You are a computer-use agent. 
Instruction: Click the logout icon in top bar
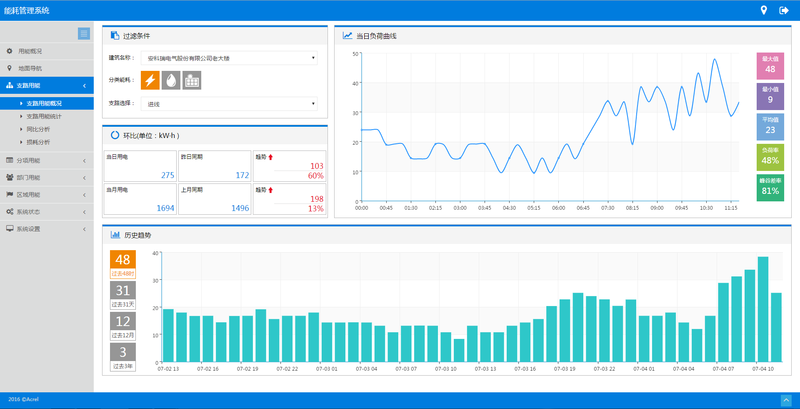784,11
